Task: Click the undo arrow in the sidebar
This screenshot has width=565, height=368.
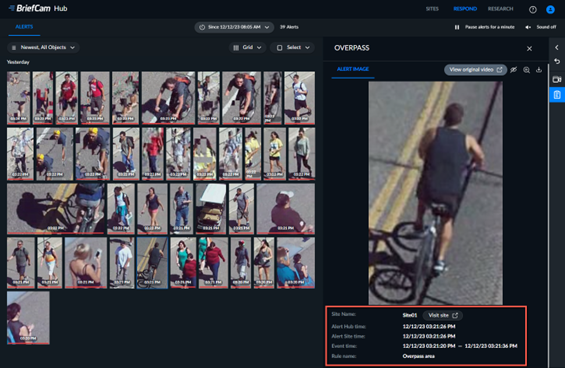Action: click(557, 62)
